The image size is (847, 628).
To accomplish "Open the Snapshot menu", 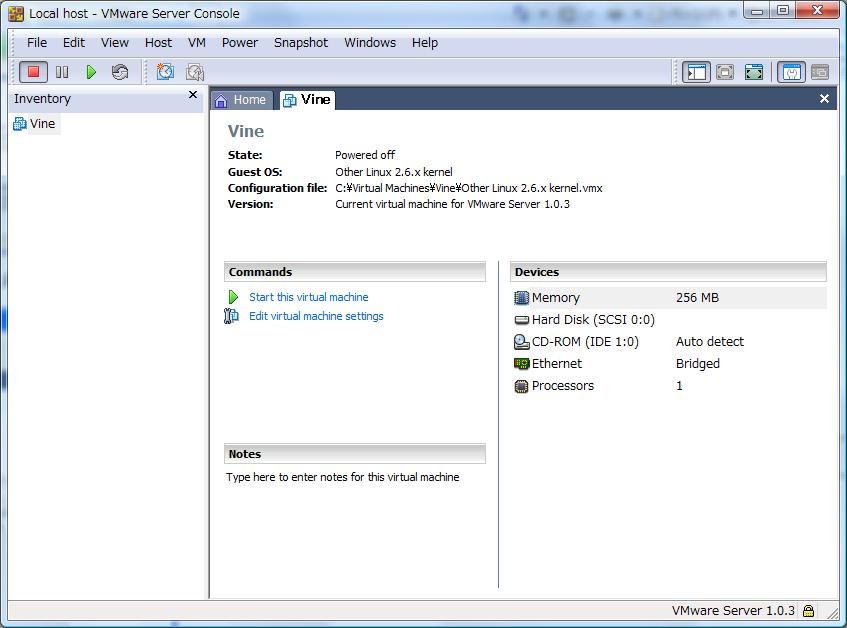I will (x=300, y=43).
